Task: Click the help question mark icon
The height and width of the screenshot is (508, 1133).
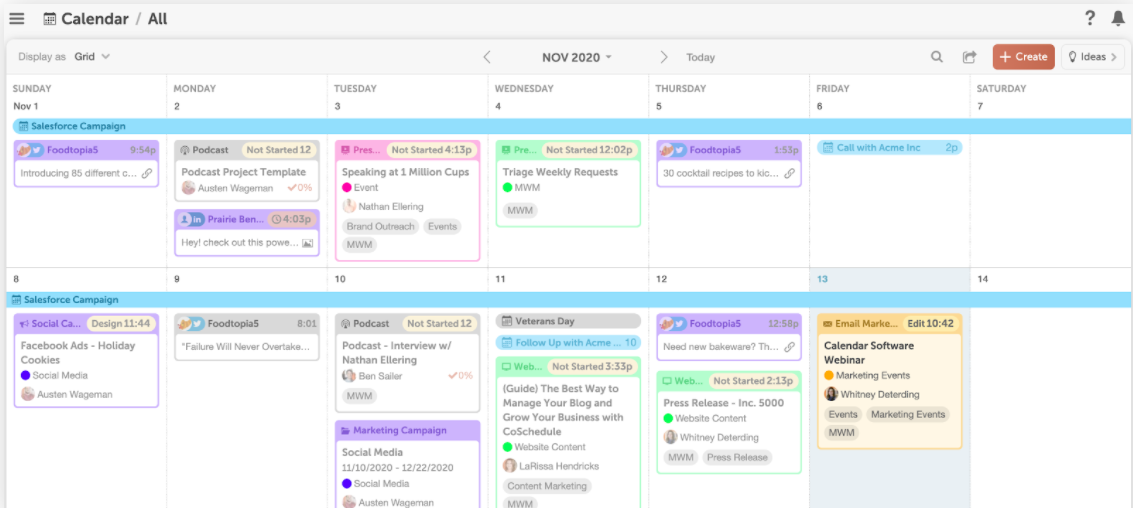Action: (1090, 18)
